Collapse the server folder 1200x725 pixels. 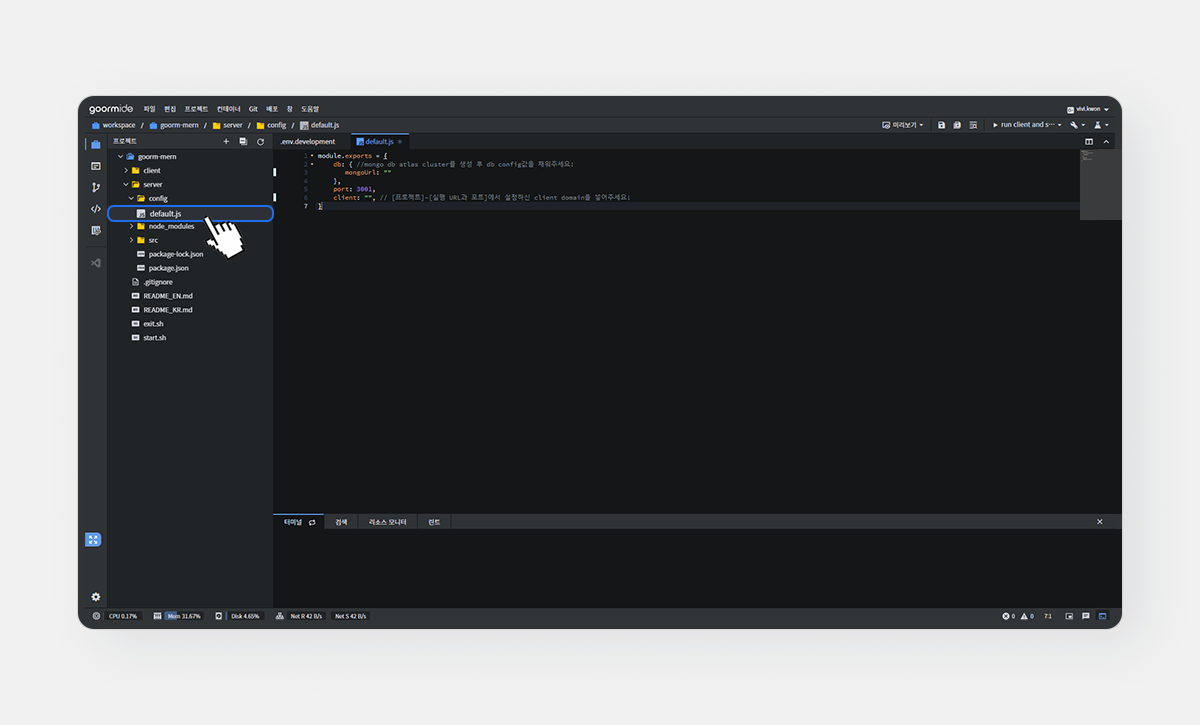pyautogui.click(x=126, y=185)
